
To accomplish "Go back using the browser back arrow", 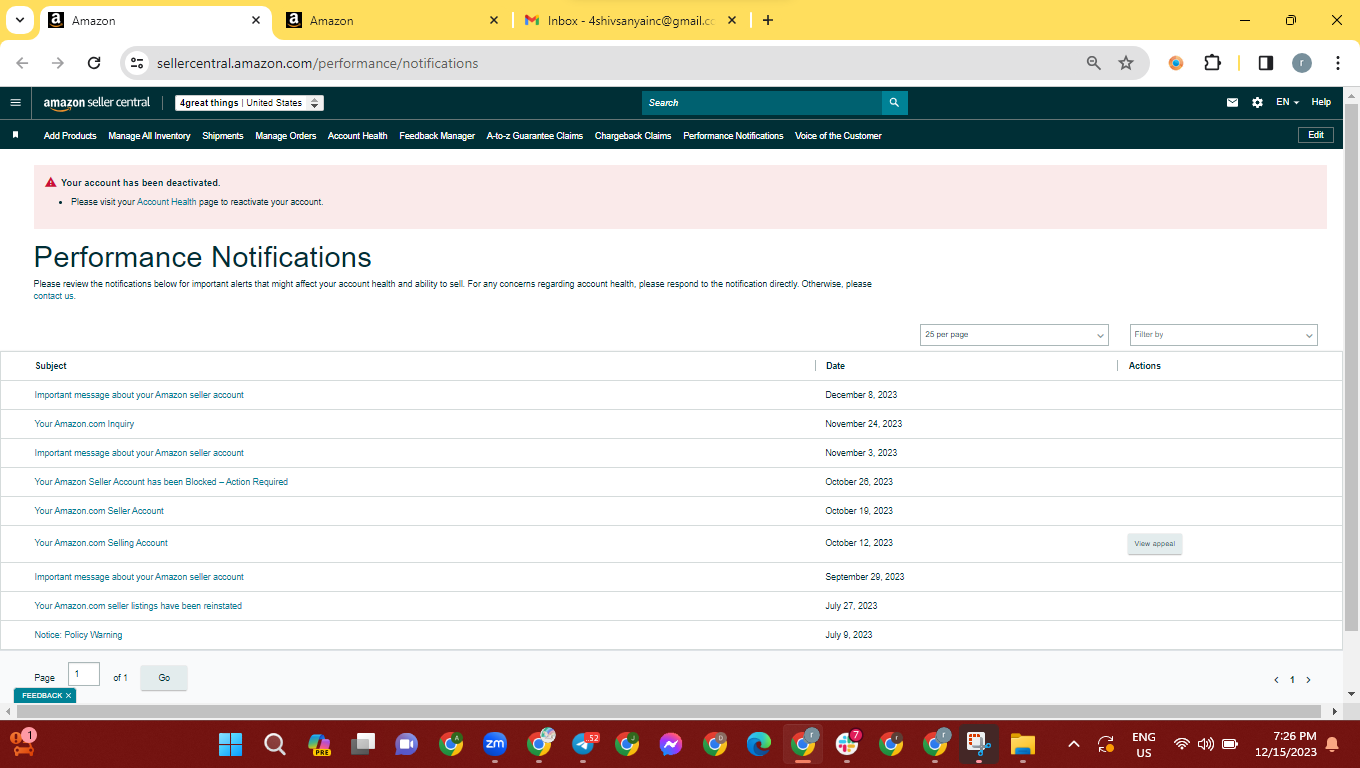I will (23, 63).
